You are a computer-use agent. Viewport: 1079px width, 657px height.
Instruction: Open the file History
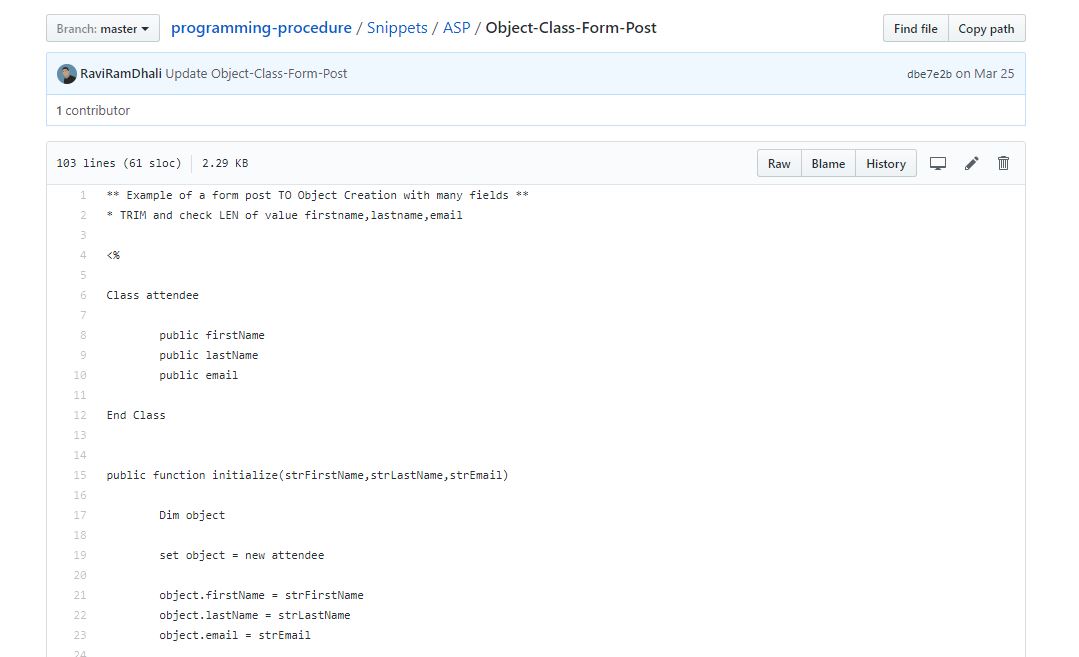pyautogui.click(x=885, y=164)
